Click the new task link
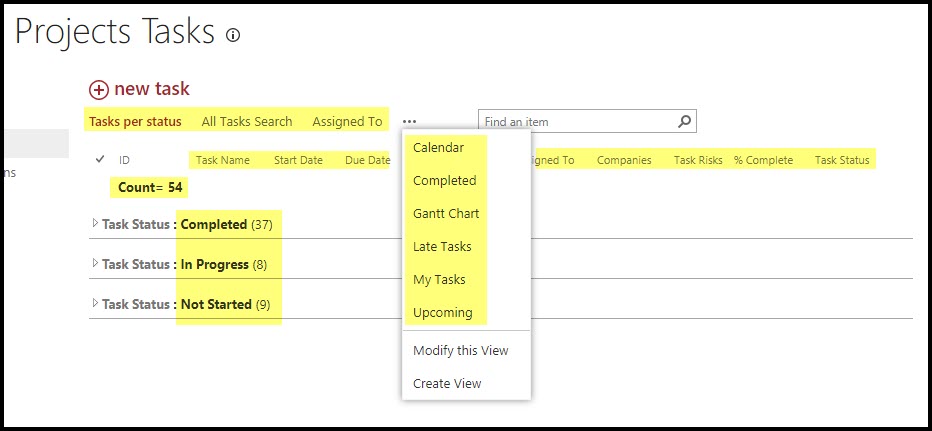This screenshot has height=431, width=932. click(x=152, y=89)
